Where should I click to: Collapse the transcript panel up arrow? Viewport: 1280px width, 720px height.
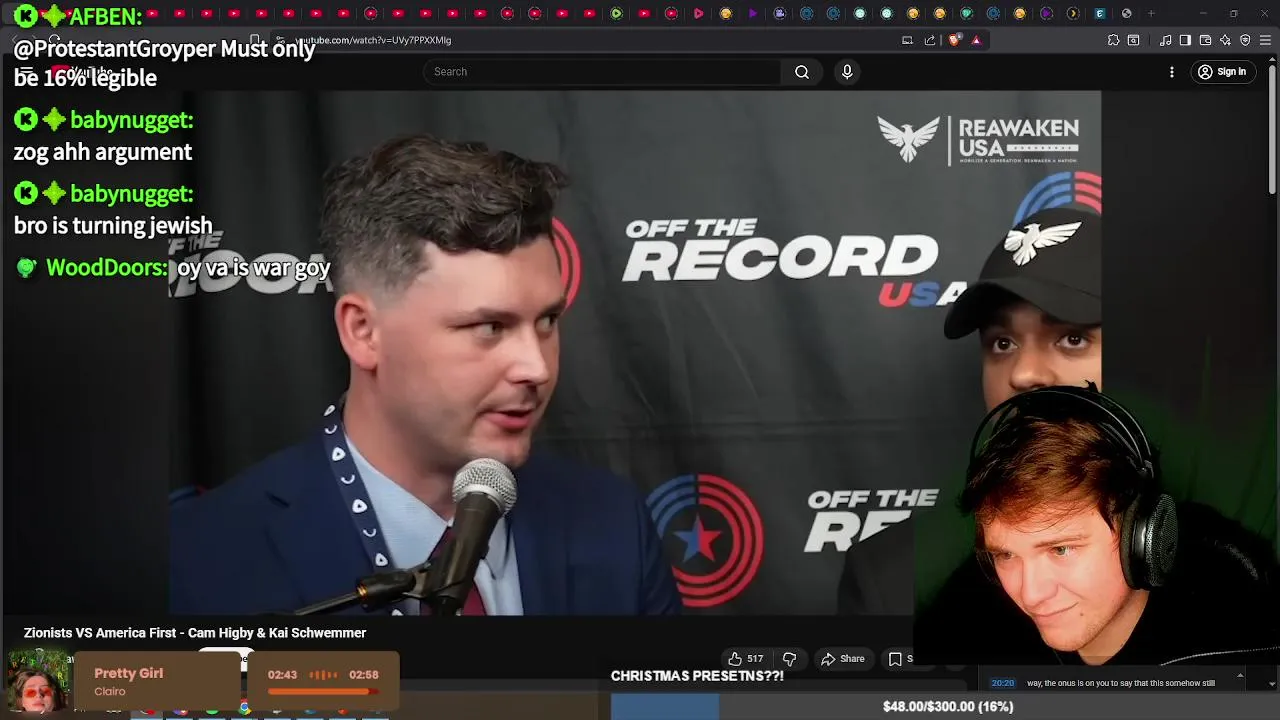[x=1240, y=676]
